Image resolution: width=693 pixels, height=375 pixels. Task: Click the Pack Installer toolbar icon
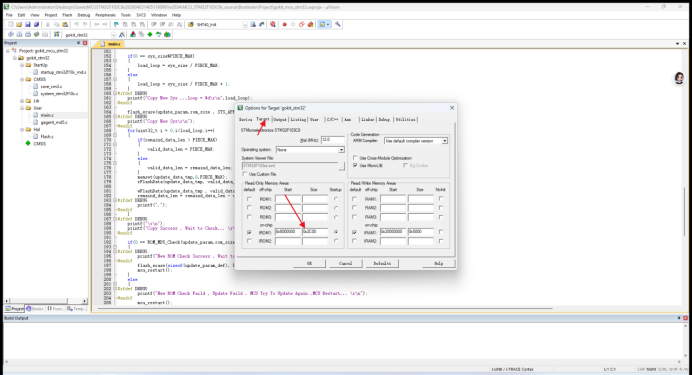167,34
